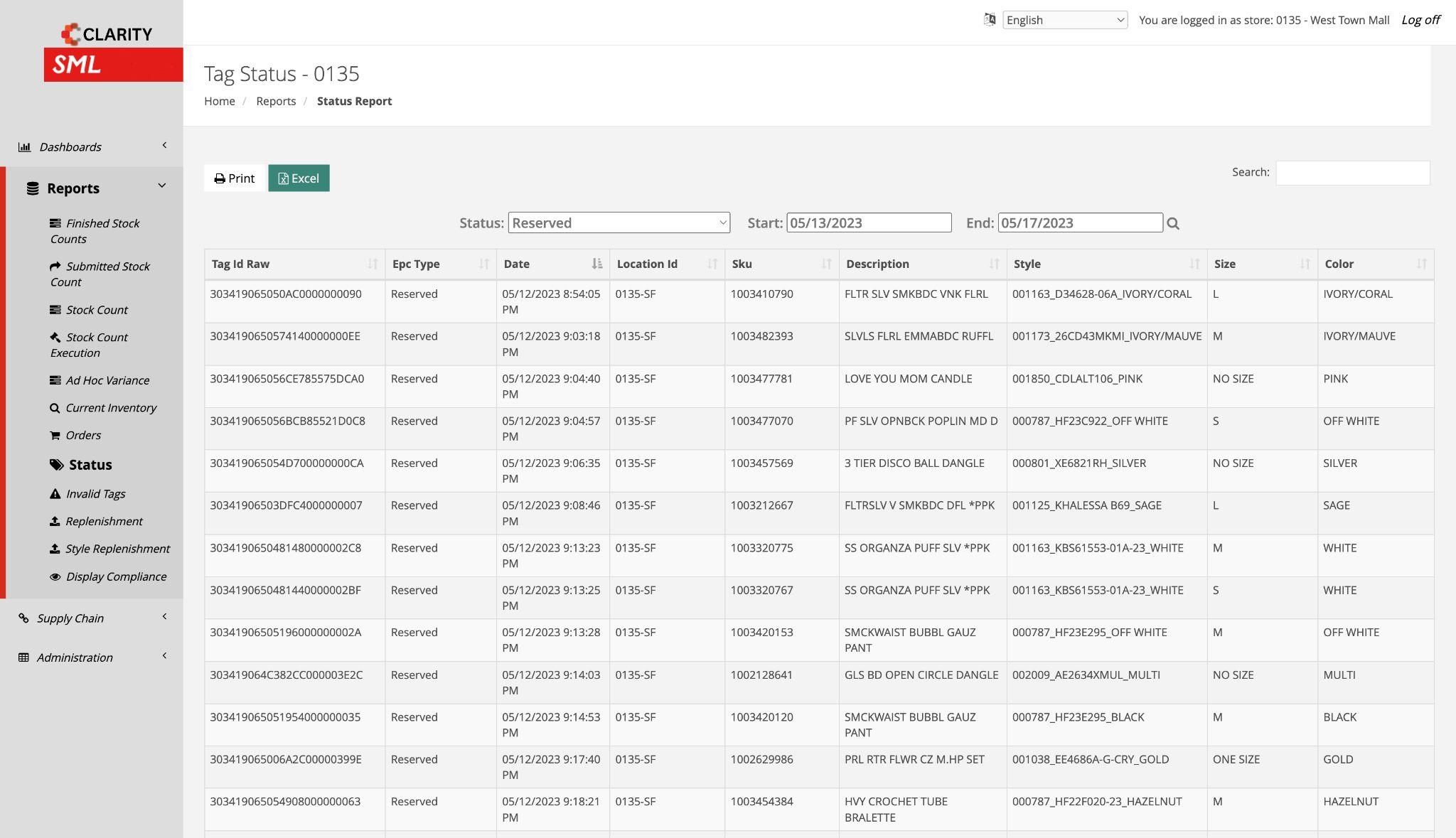Sort the Tag Id Raw column
This screenshot has width=1456, height=838.
point(372,264)
